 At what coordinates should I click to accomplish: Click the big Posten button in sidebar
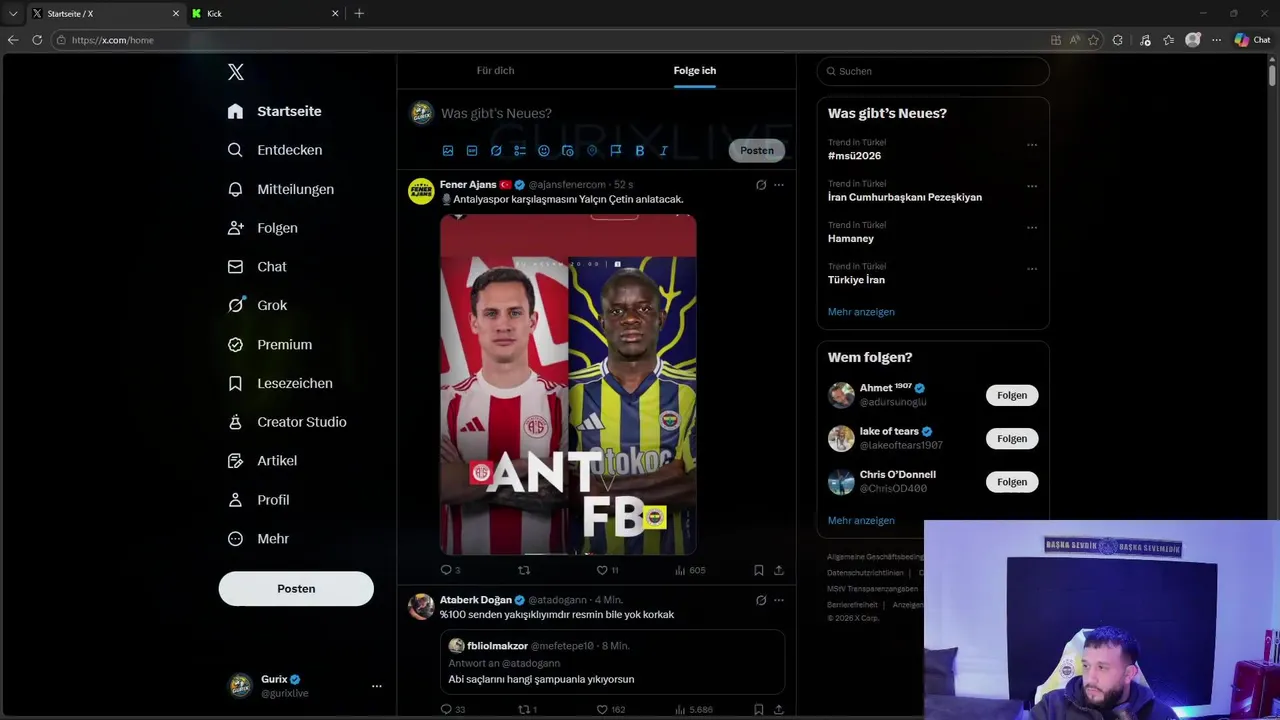(x=296, y=589)
